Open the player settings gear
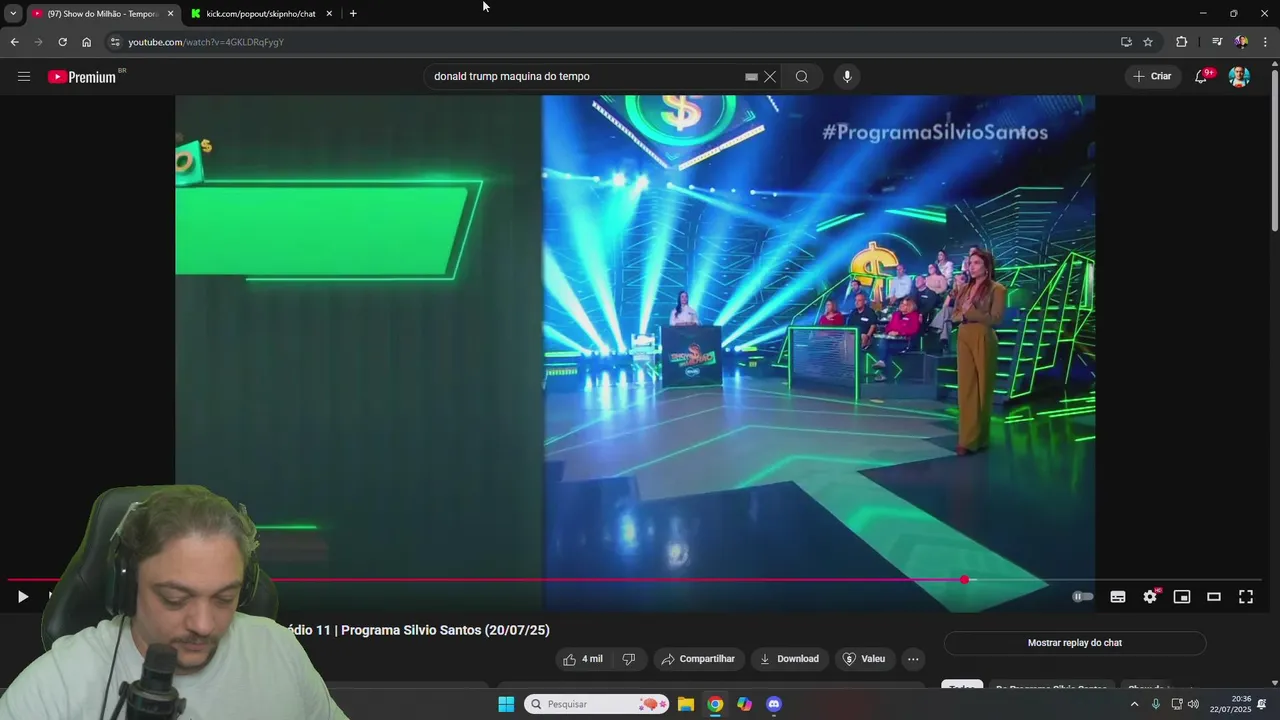Viewport: 1280px width, 720px height. click(1150, 597)
